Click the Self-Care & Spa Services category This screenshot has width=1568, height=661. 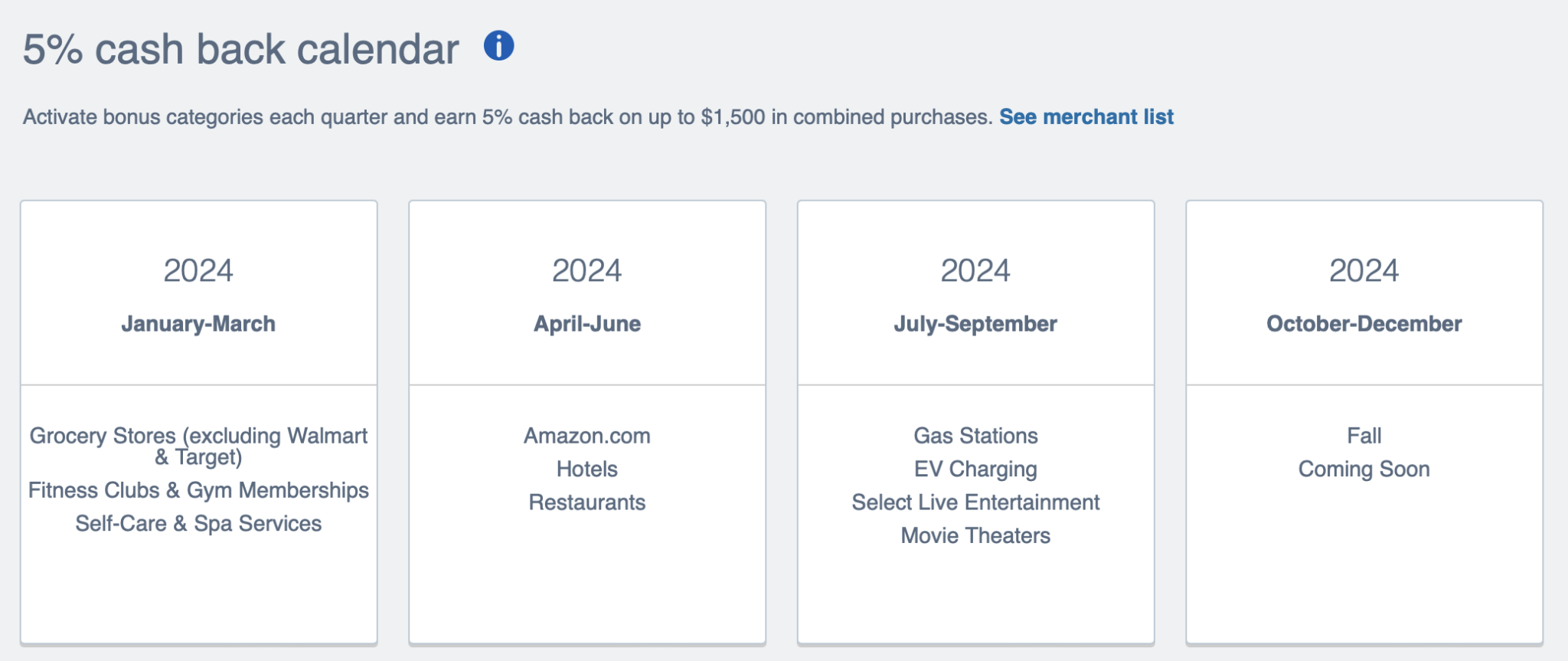(198, 523)
